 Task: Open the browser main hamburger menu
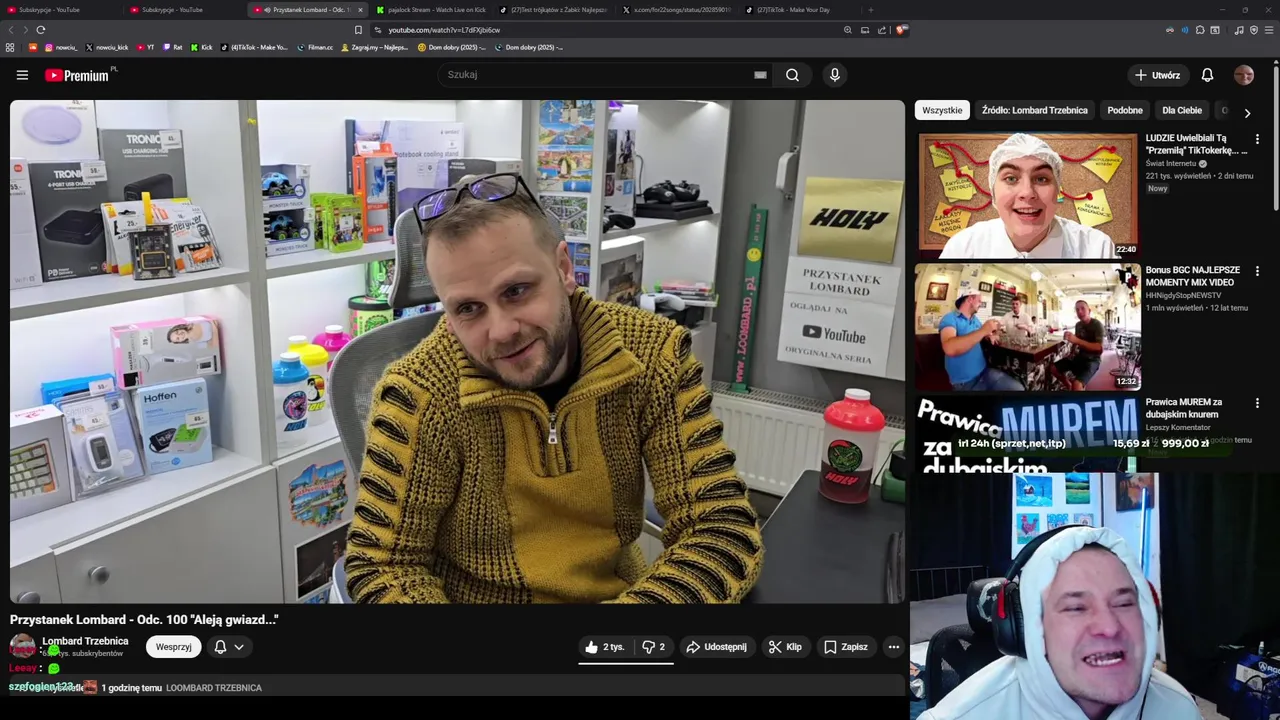(x=1268, y=30)
